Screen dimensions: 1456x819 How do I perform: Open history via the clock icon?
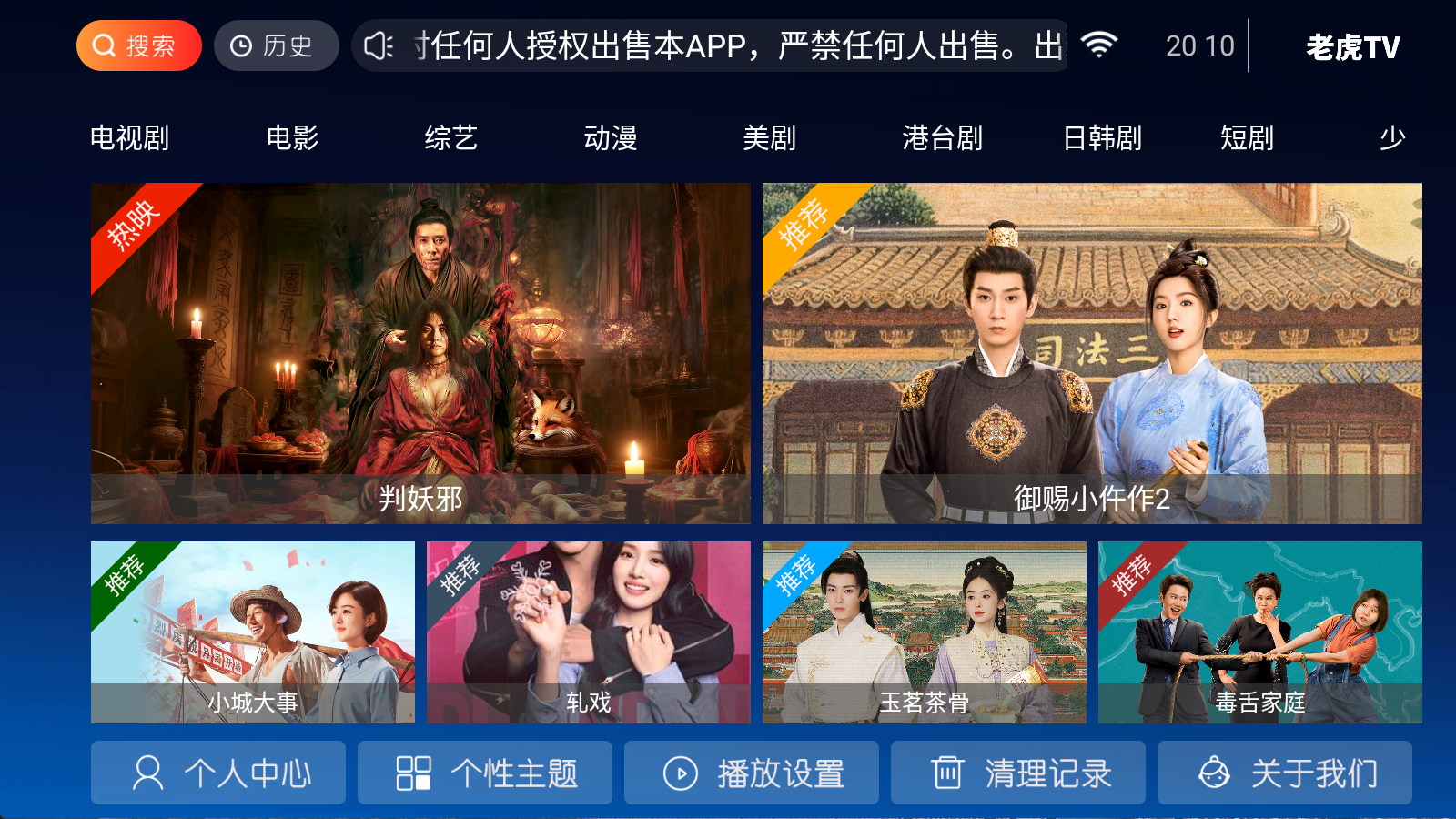tap(241, 45)
